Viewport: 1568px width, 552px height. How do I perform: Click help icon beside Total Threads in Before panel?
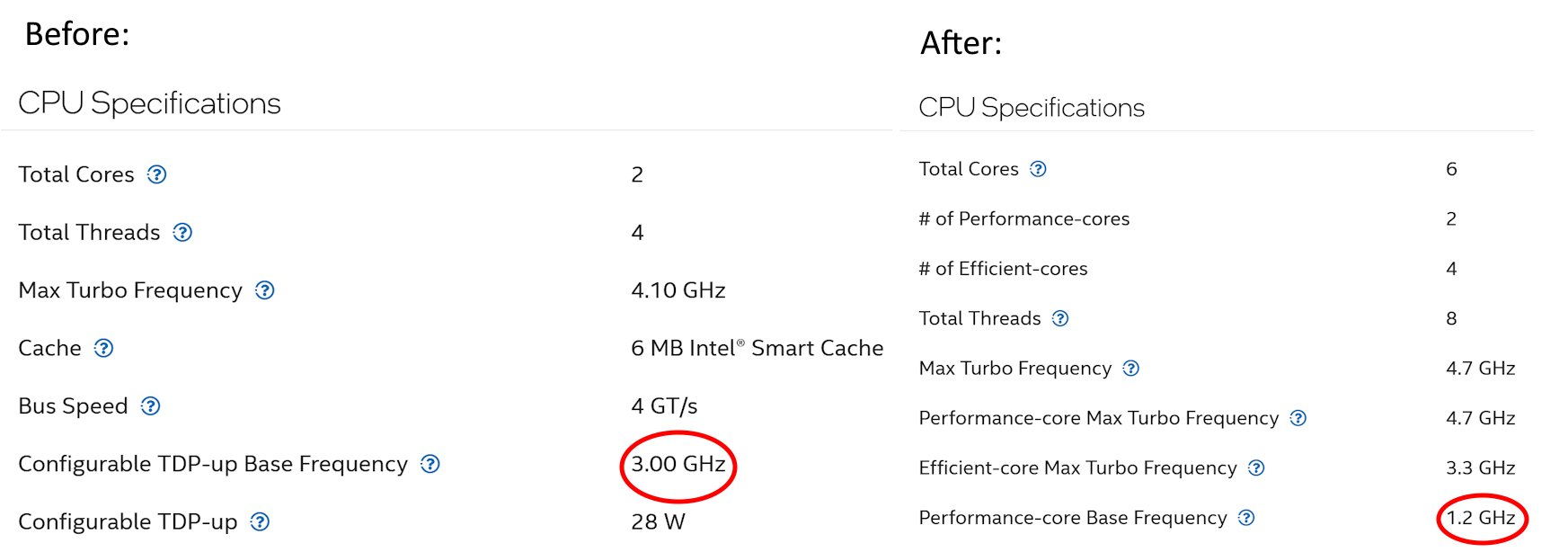pyautogui.click(x=182, y=233)
